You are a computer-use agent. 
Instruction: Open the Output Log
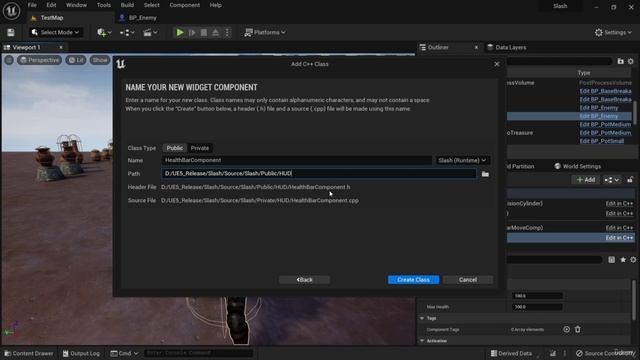click(x=81, y=353)
